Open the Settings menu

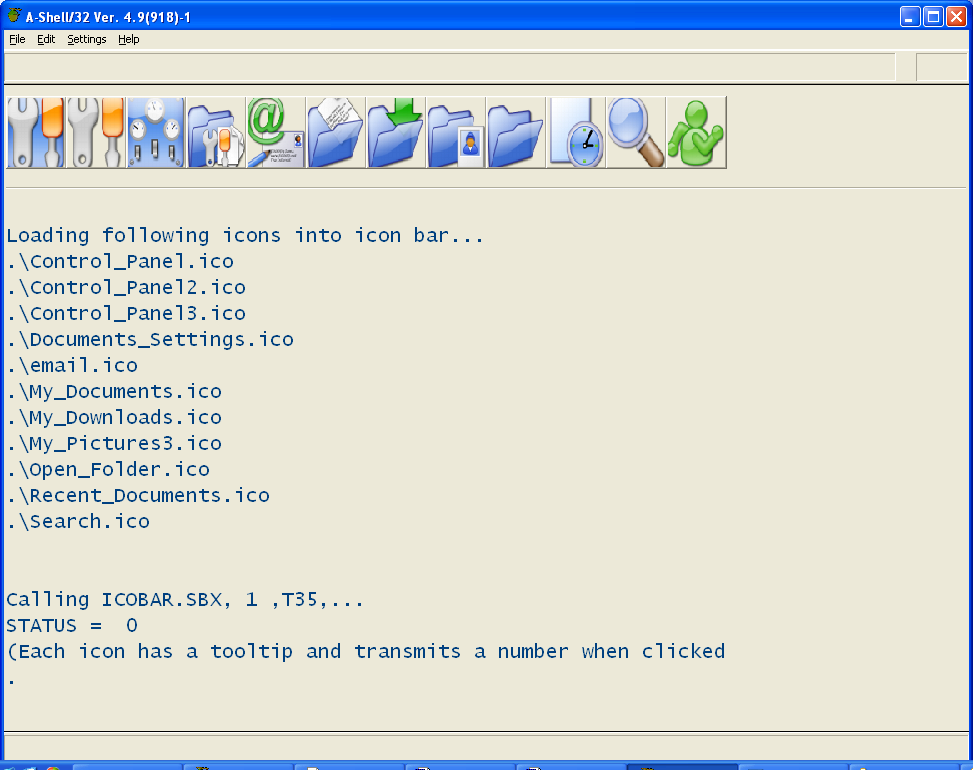click(87, 39)
